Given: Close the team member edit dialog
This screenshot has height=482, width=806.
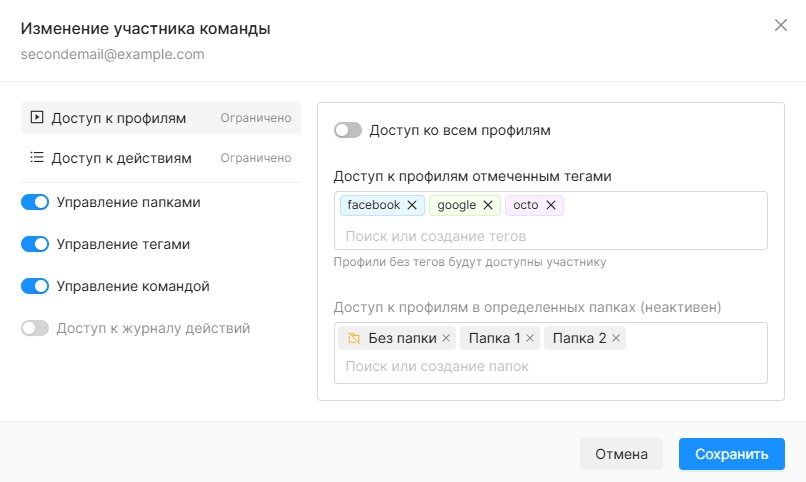Looking at the screenshot, I should coord(781,25).
